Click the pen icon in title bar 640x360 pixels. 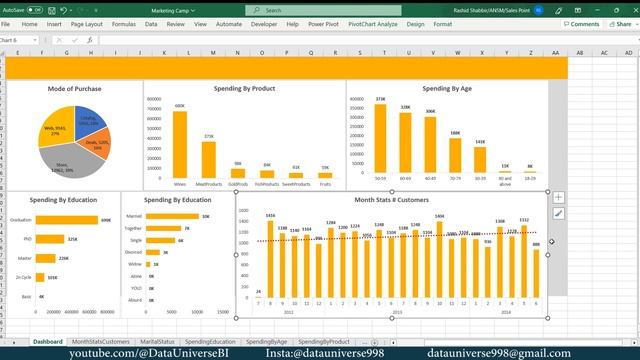(x=559, y=11)
